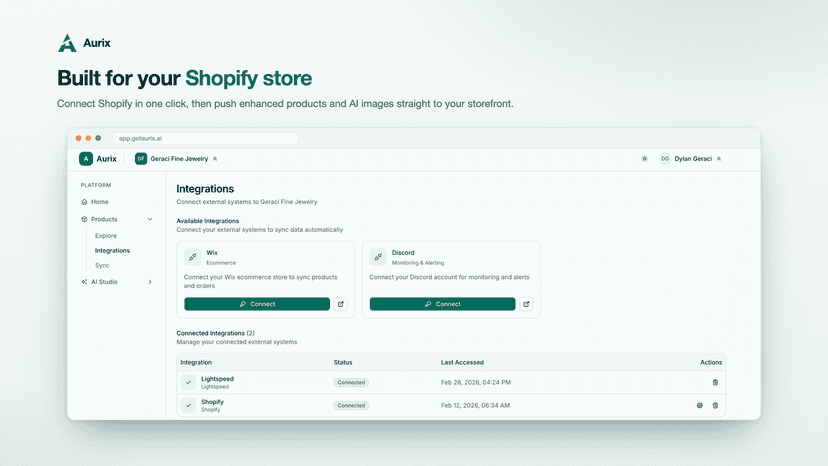Screen dimensions: 828x466
Task: Click the GF workspace avatar badge
Action: (140, 159)
